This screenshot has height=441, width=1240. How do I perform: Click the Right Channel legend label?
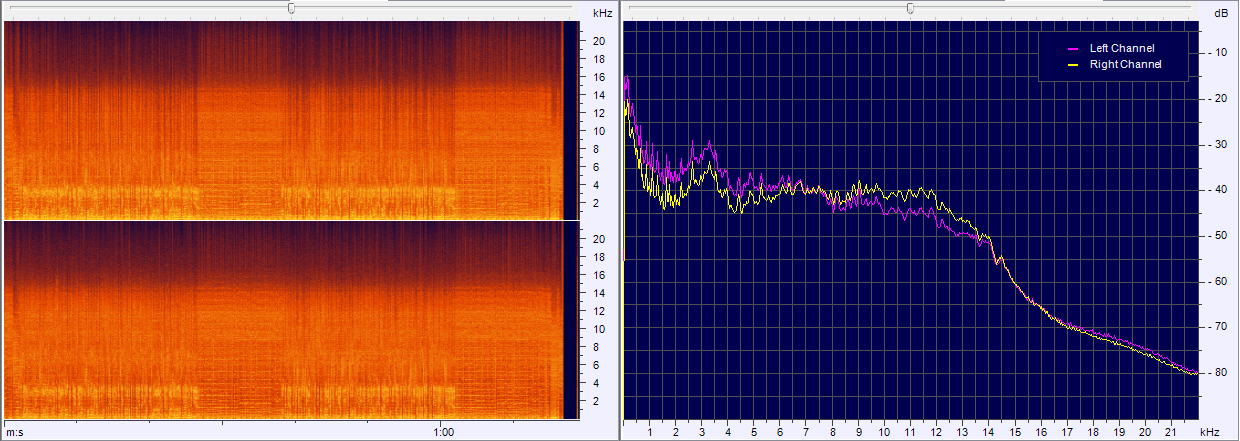click(1125, 64)
